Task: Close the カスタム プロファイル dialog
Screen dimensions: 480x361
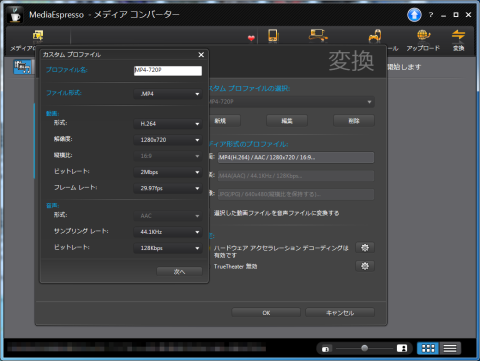Action: pos(201,55)
